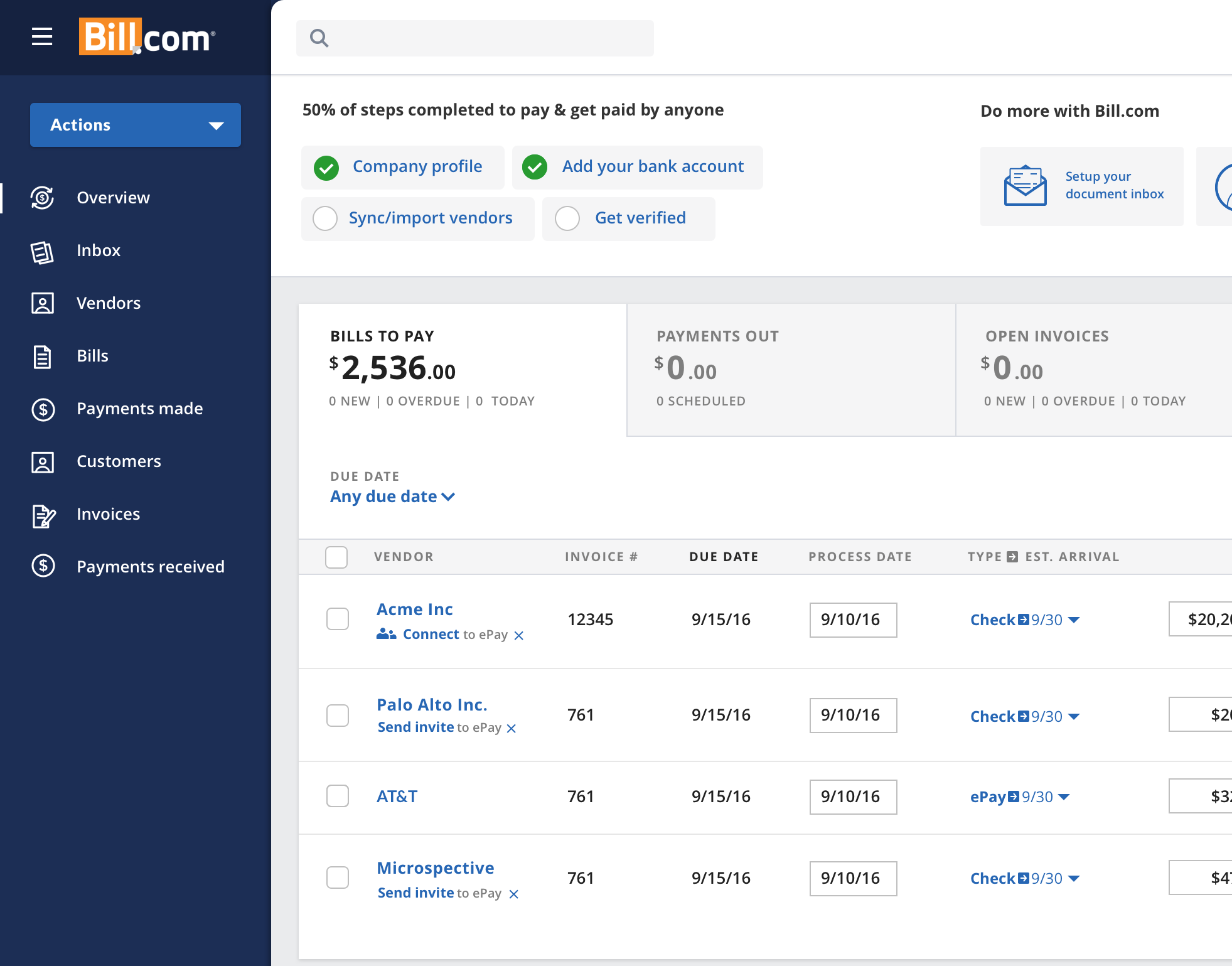Click the Get verified link
This screenshot has width=1232, height=966.
click(640, 218)
